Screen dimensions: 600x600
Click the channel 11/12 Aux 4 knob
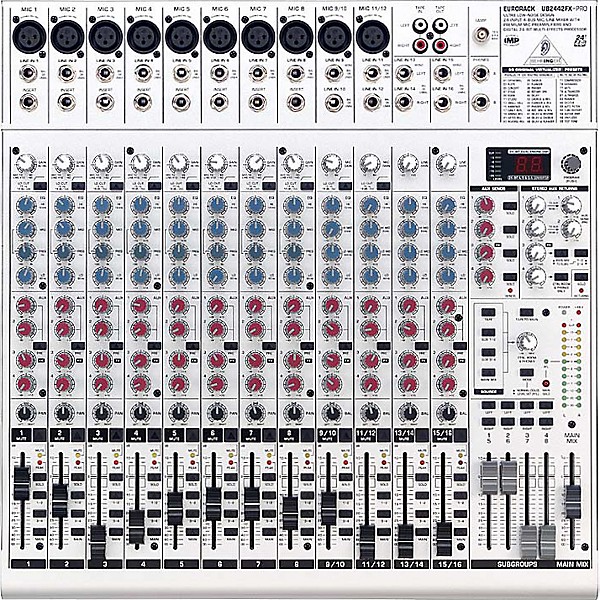370,383
